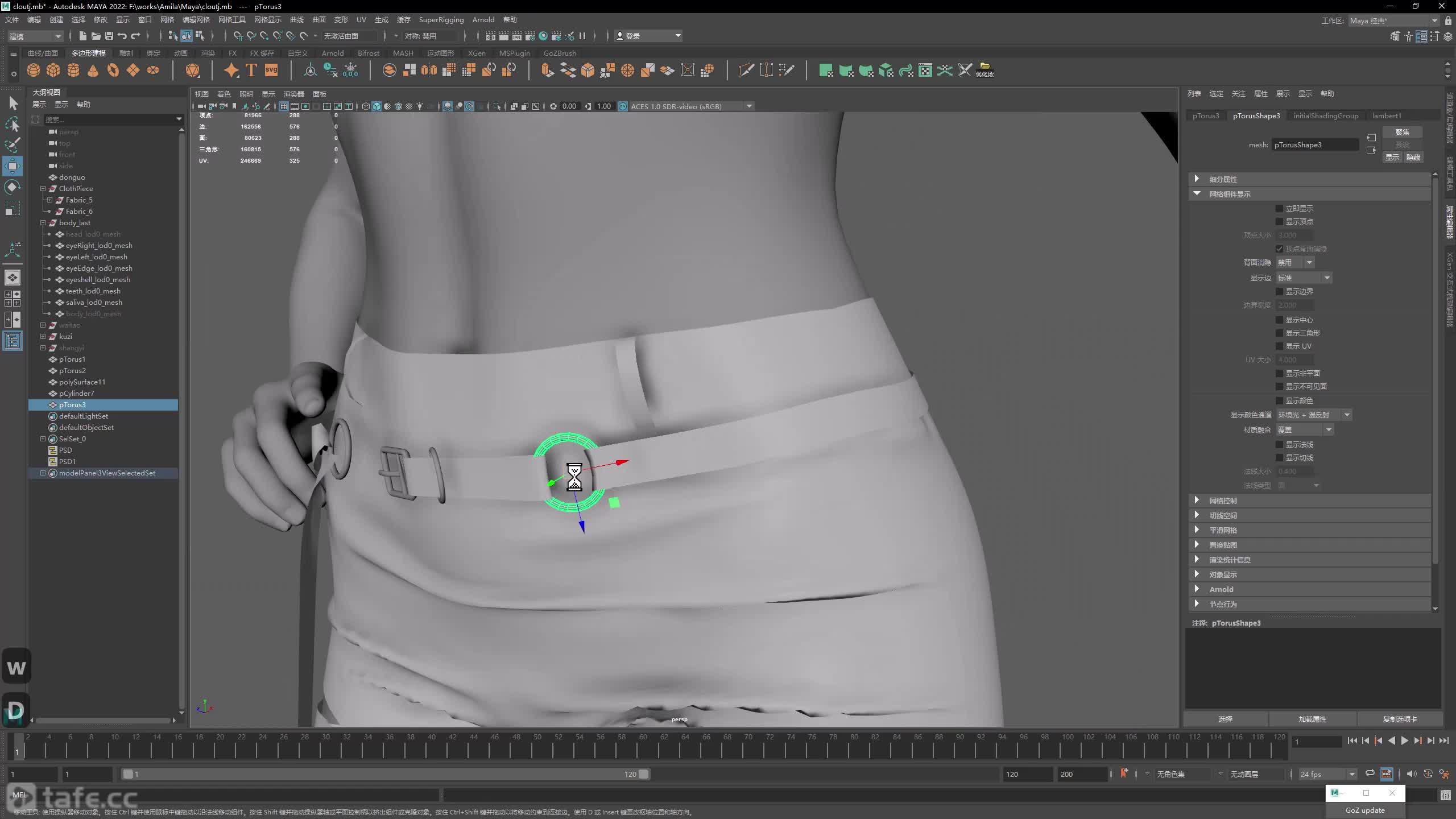Click the playback range slider bar
Viewport: 1456px width, 819px height.
[x=387, y=774]
